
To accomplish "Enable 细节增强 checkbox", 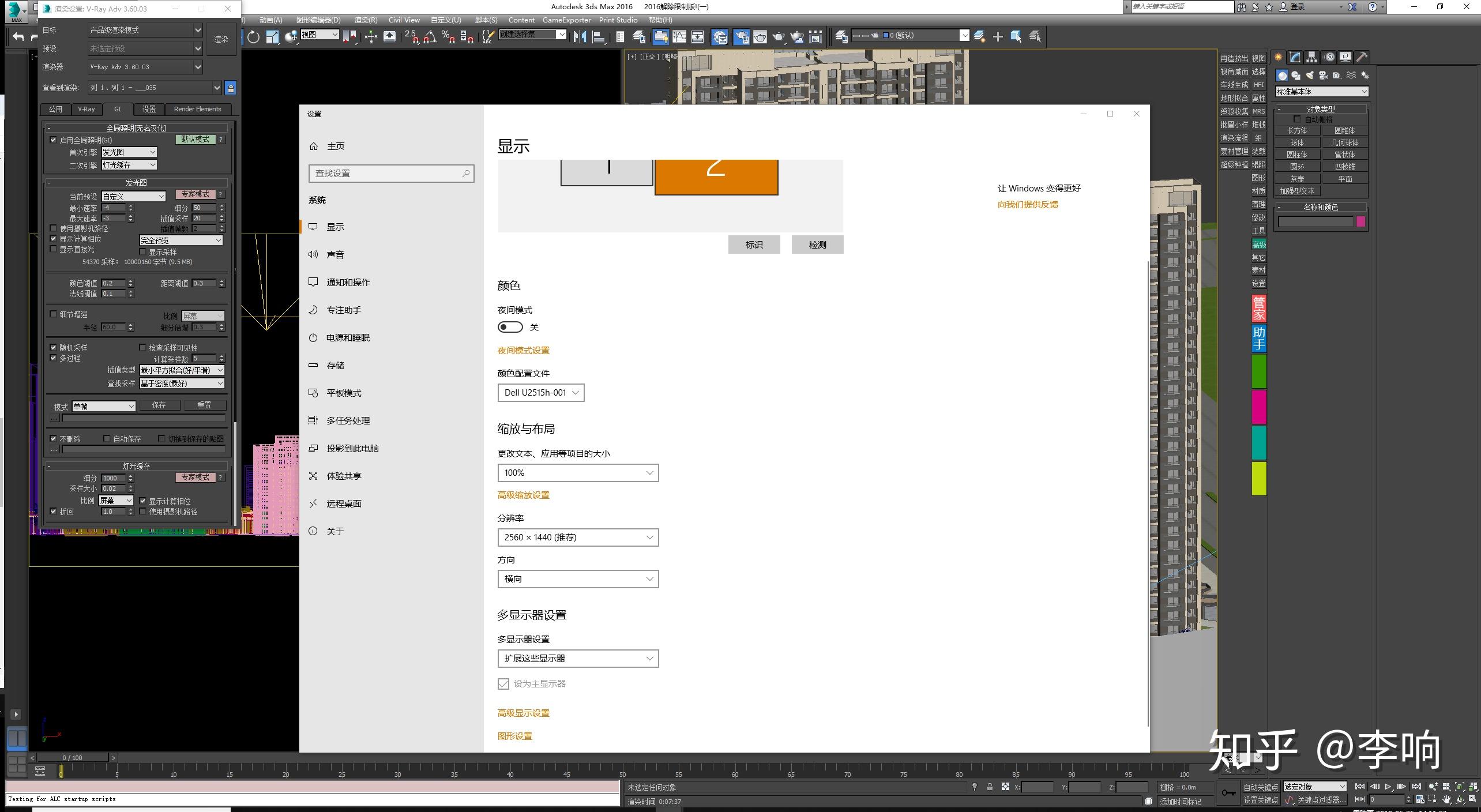I will 53,314.
